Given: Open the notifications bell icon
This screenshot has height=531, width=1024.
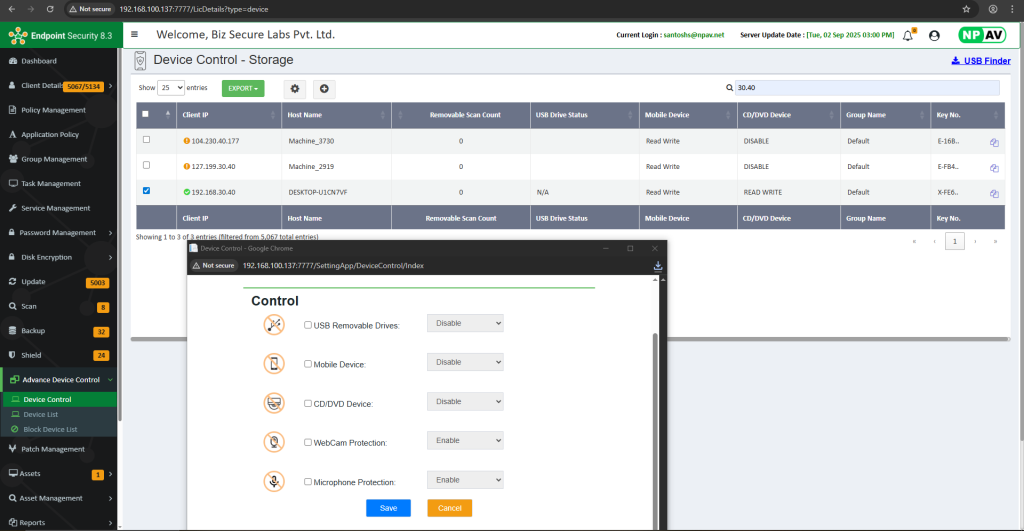Looking at the screenshot, I should tap(908, 35).
